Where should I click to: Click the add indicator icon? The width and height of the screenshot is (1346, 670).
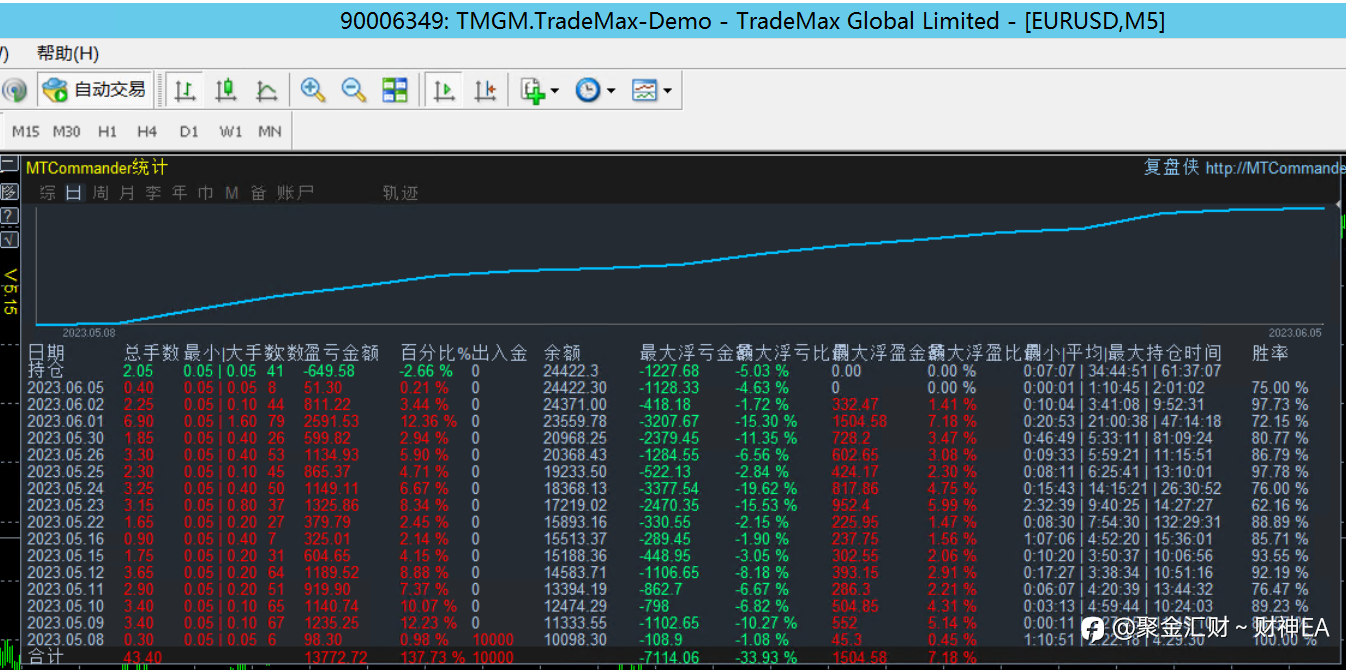click(532, 91)
